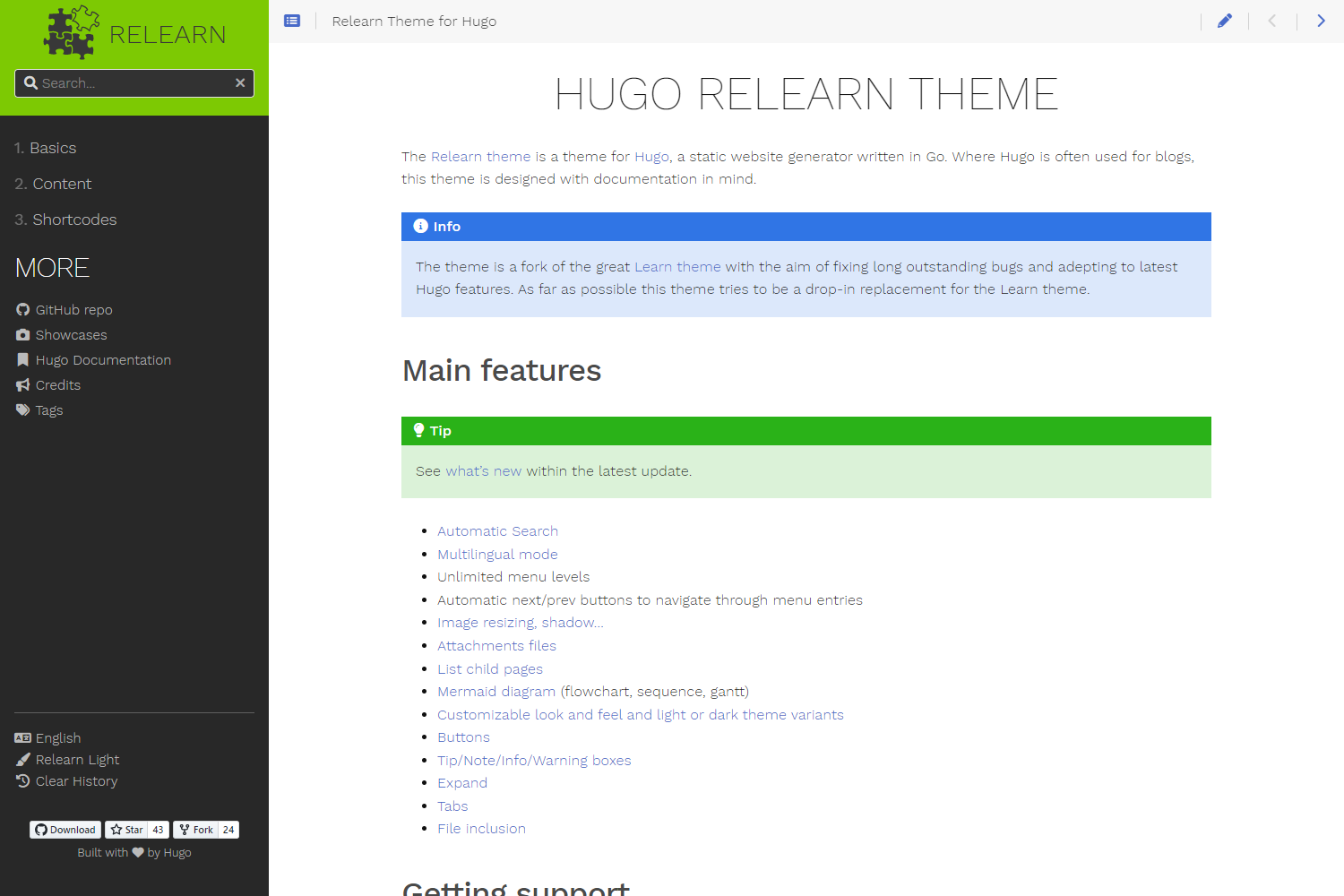Go to next page via right arrow icon
1344x896 pixels.
pyautogui.click(x=1321, y=20)
